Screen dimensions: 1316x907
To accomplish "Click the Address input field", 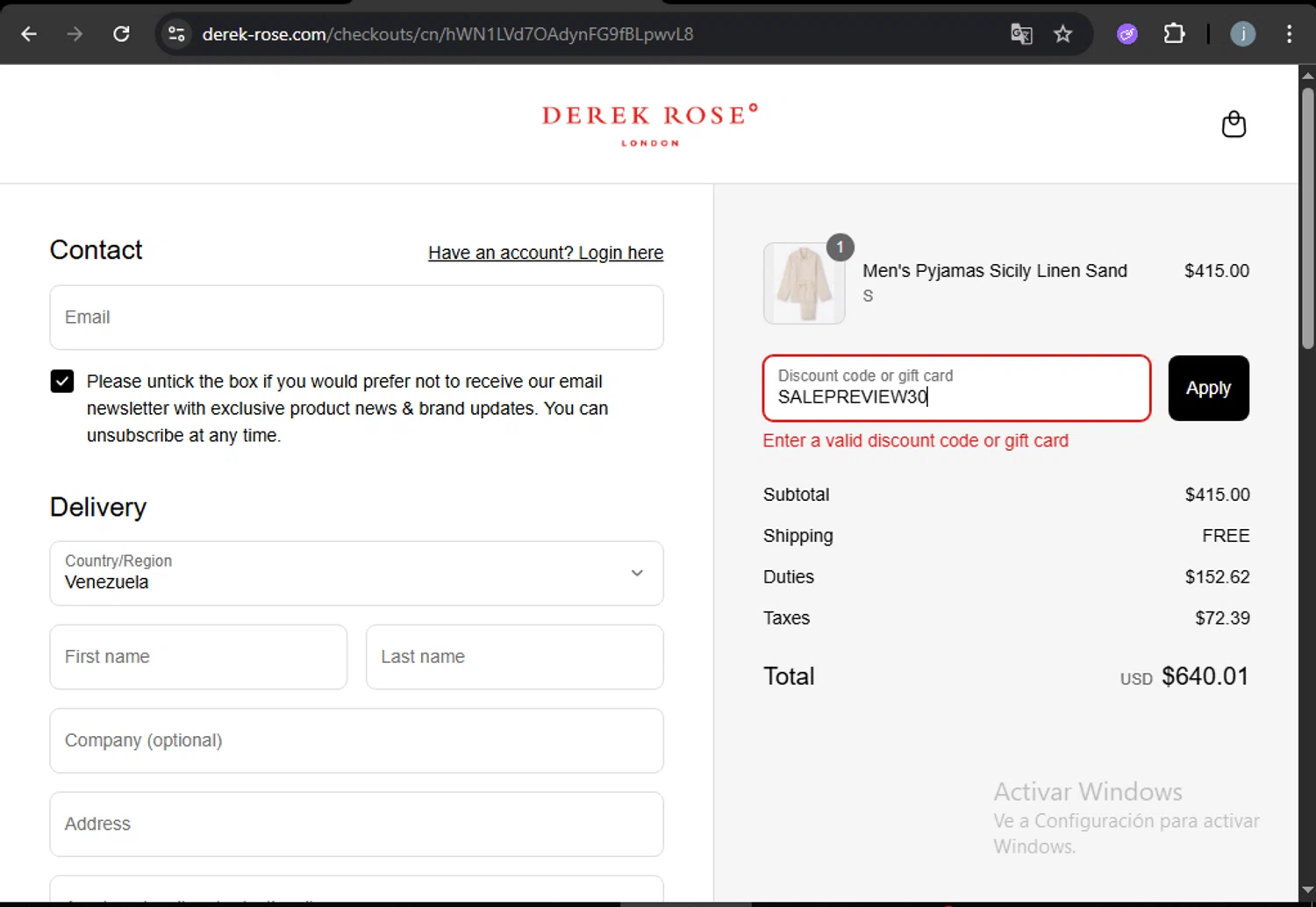I will tap(356, 825).
